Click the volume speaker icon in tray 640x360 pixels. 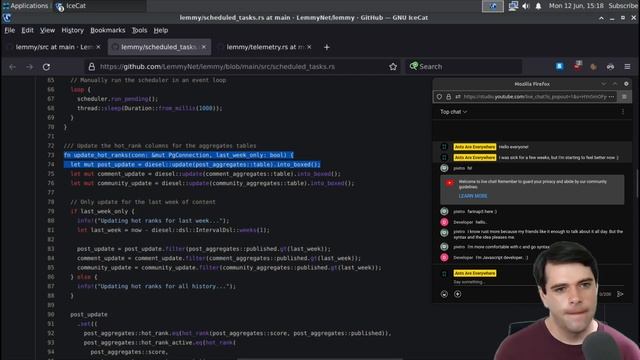(526, 6)
